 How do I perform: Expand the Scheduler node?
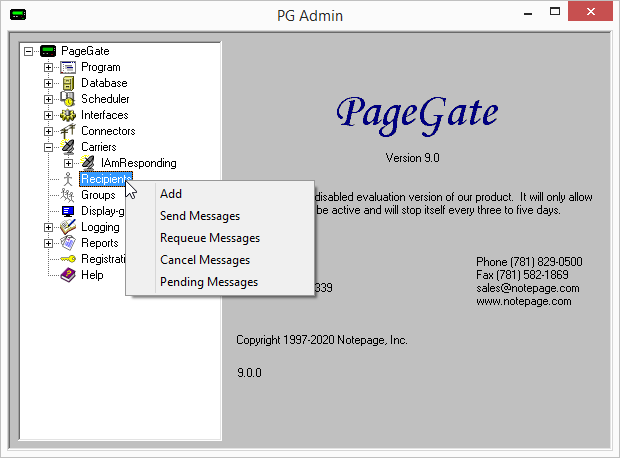click(x=48, y=99)
